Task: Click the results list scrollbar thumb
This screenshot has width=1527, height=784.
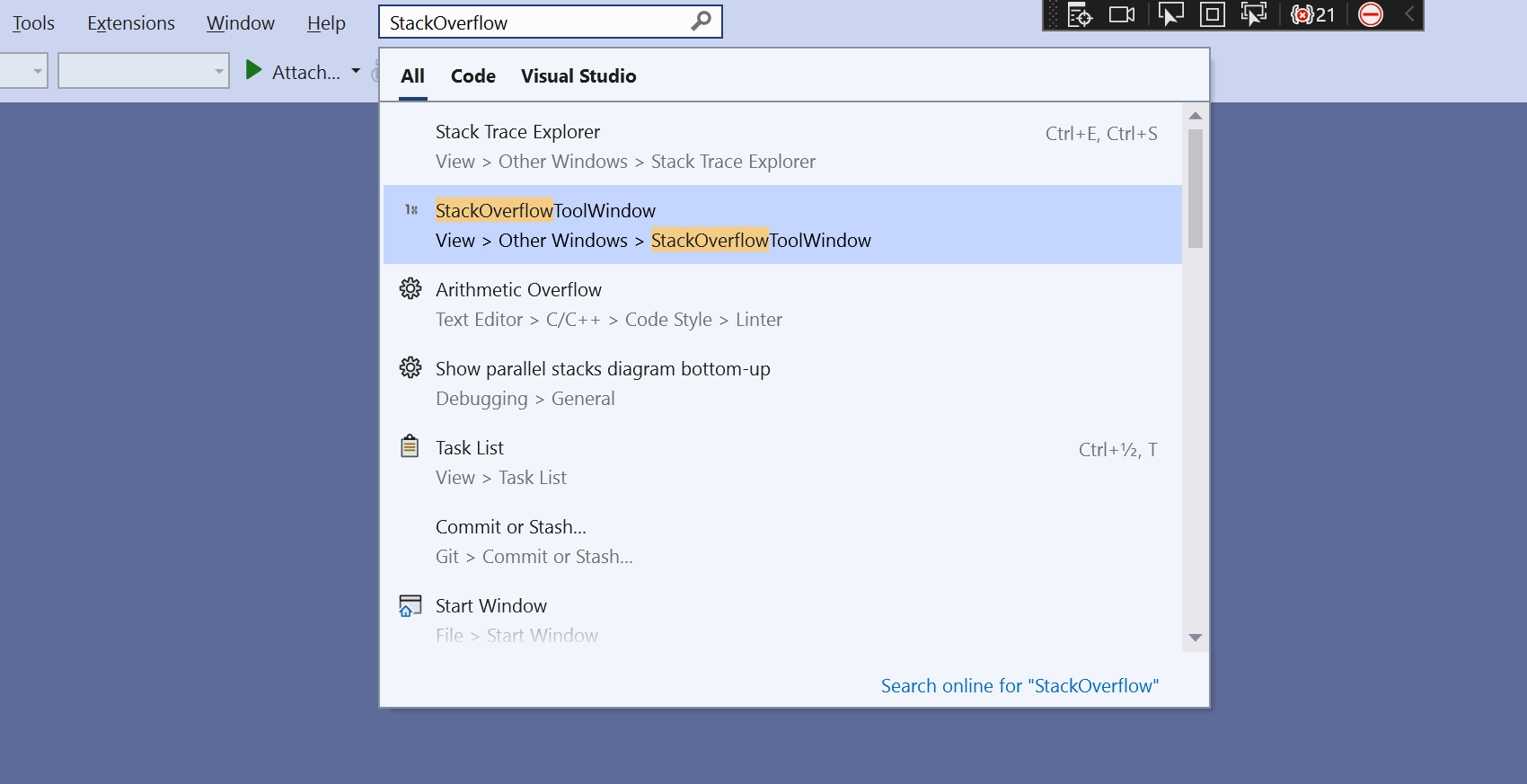Action: click(x=1195, y=189)
